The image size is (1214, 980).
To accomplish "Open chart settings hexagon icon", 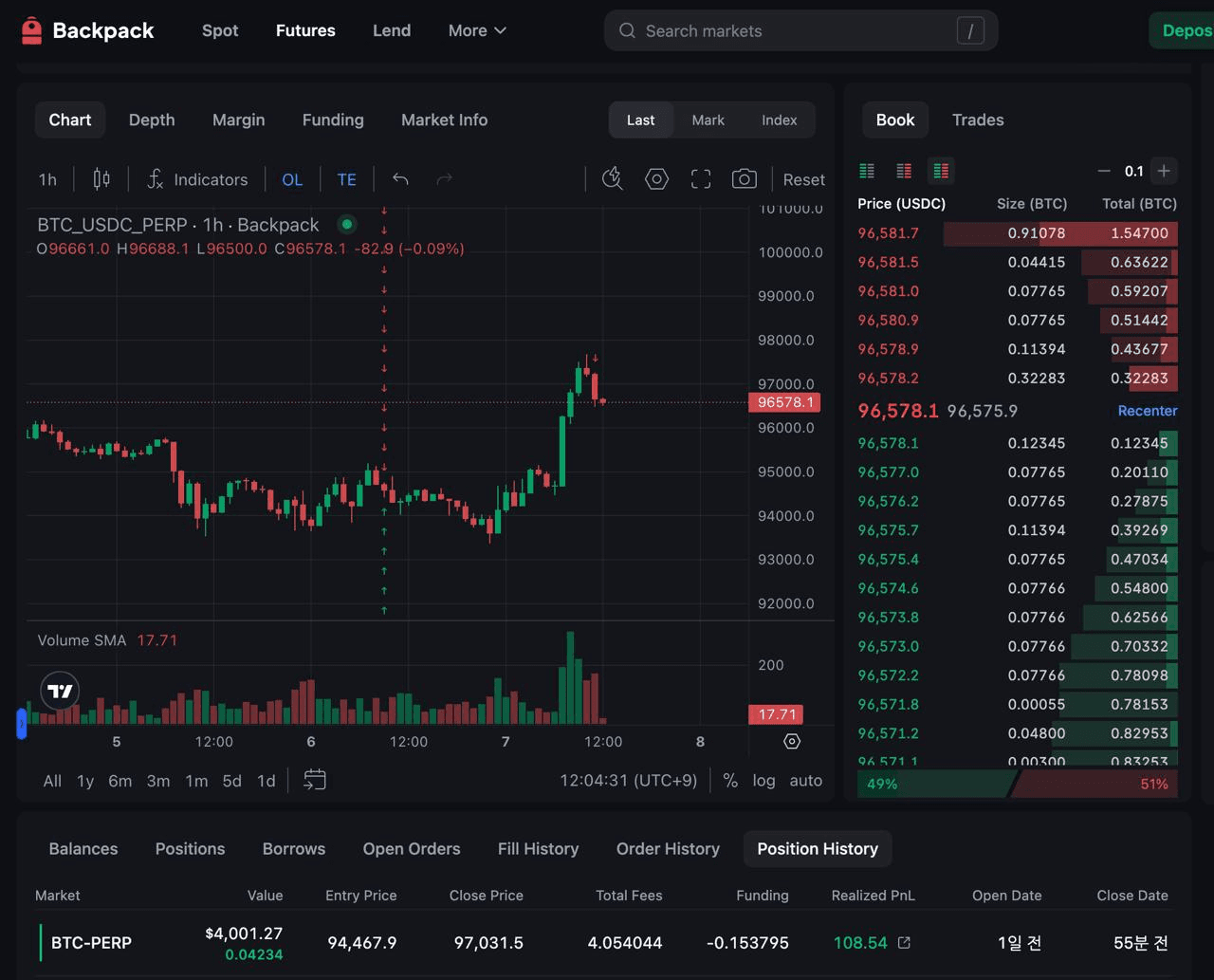I will point(656,178).
